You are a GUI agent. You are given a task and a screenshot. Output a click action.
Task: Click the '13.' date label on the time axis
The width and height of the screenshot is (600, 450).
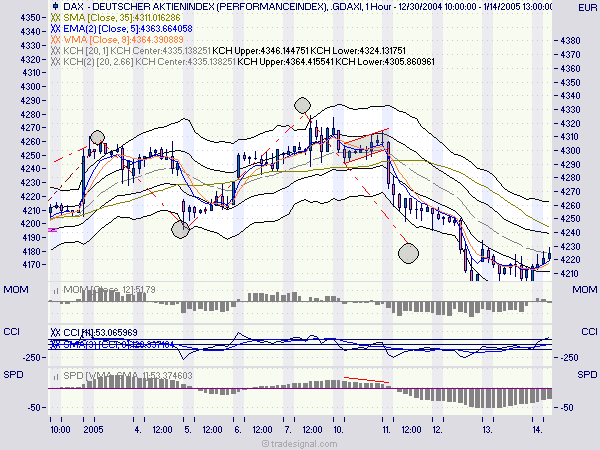[487, 429]
